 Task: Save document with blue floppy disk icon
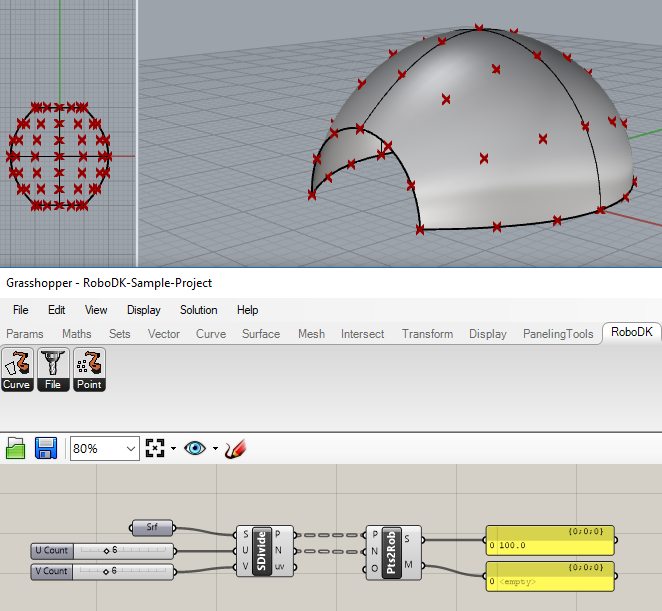point(46,448)
